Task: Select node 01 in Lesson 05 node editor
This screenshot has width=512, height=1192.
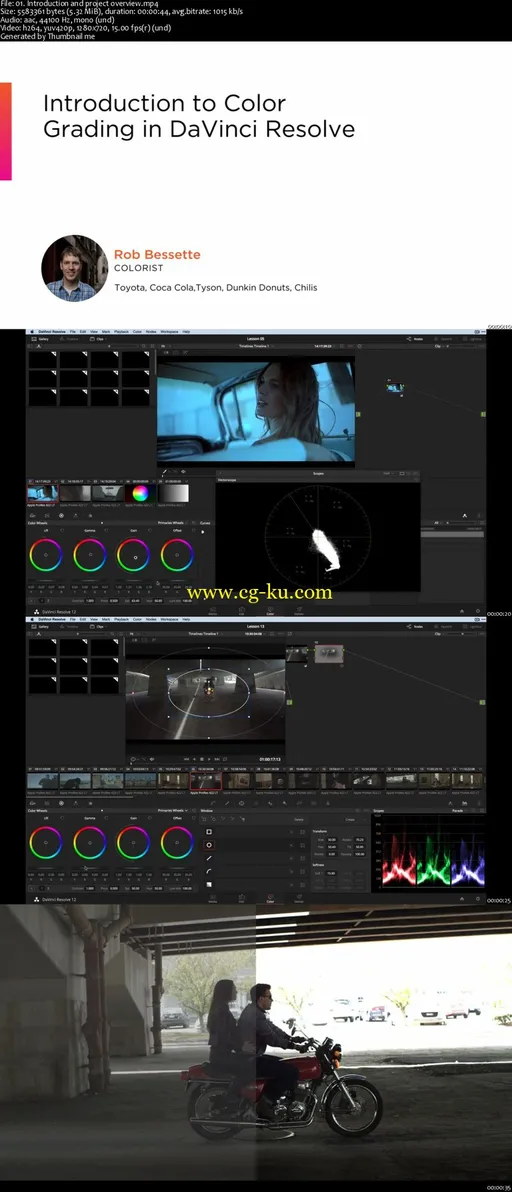Action: (x=394, y=388)
